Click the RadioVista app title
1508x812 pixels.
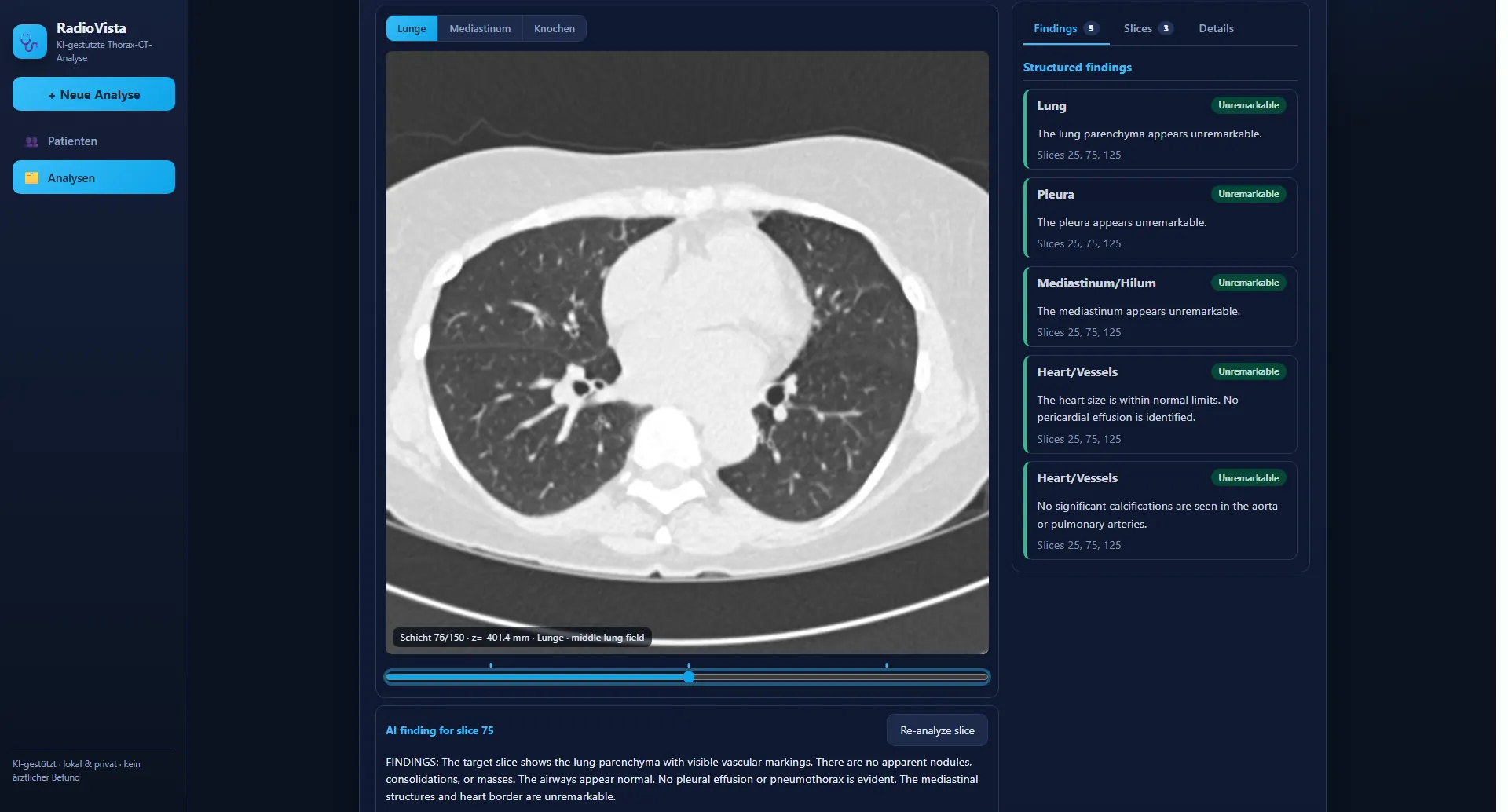pyautogui.click(x=91, y=27)
